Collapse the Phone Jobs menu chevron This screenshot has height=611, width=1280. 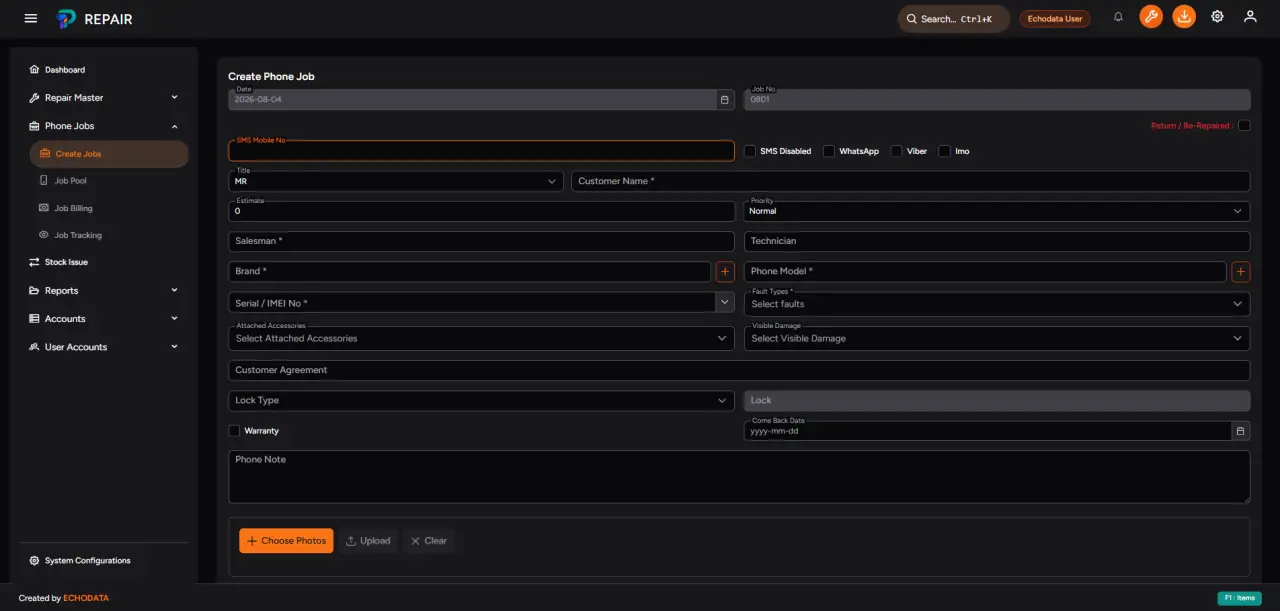click(x=174, y=126)
